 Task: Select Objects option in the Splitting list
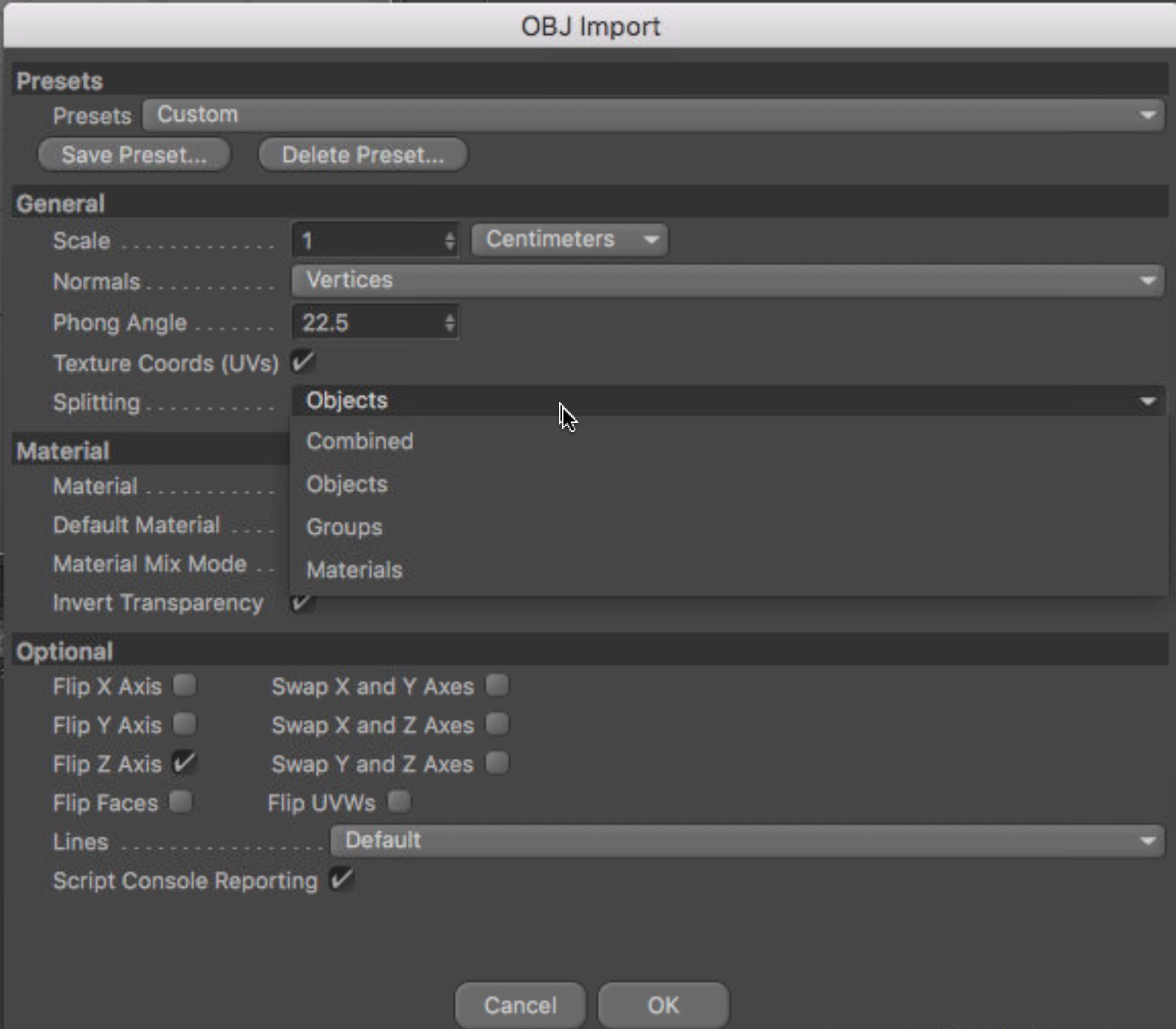point(727,484)
